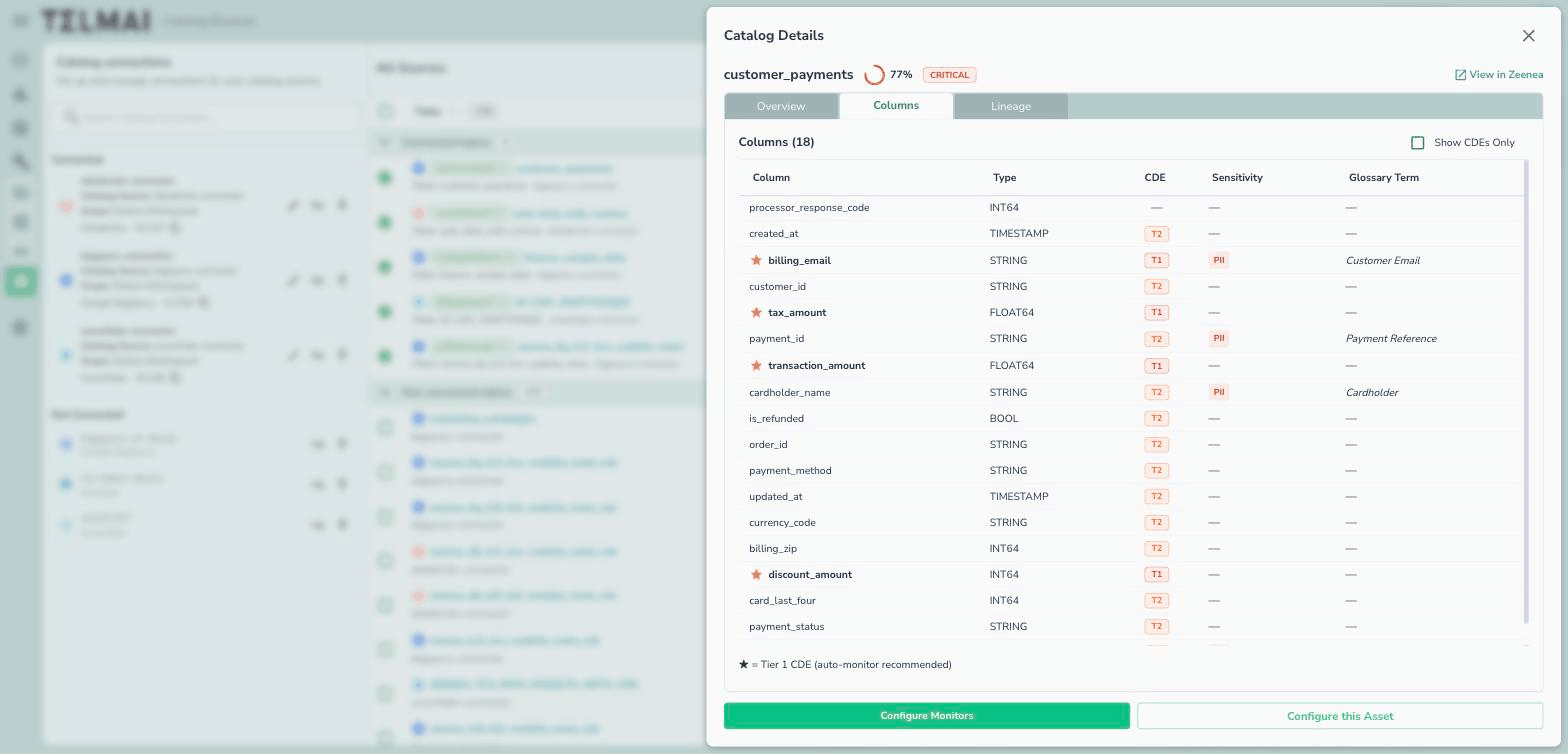Open the hamburger menu in background window

pyautogui.click(x=20, y=20)
